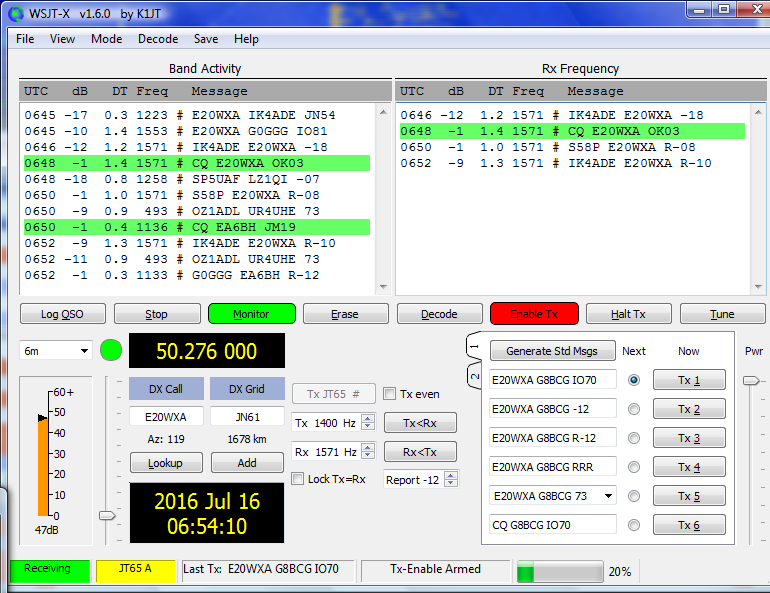Screen dimensions: 770x593
Task: Increase Tx frequency with up stepper arrow
Action: click(x=367, y=419)
